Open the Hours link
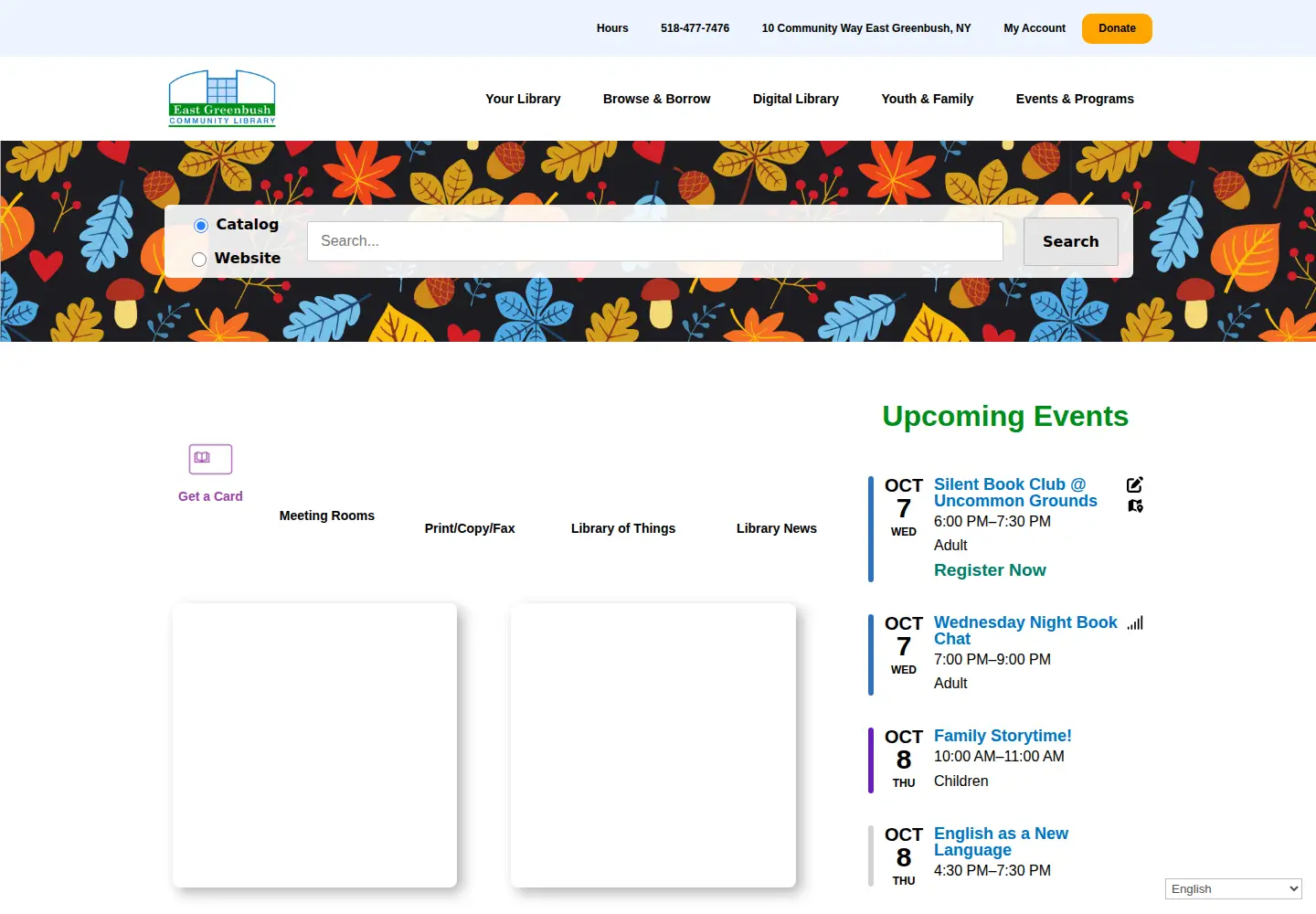This screenshot has height=914, width=1316. [x=612, y=28]
